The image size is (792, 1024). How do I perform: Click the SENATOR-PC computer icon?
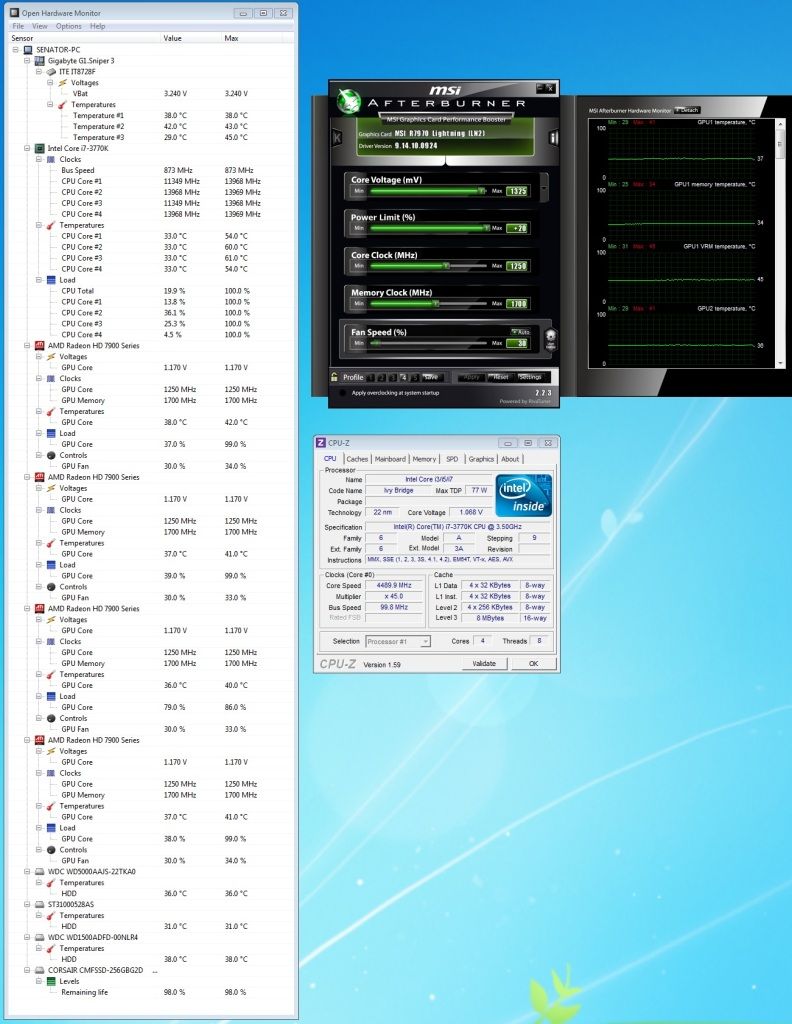click(28, 50)
